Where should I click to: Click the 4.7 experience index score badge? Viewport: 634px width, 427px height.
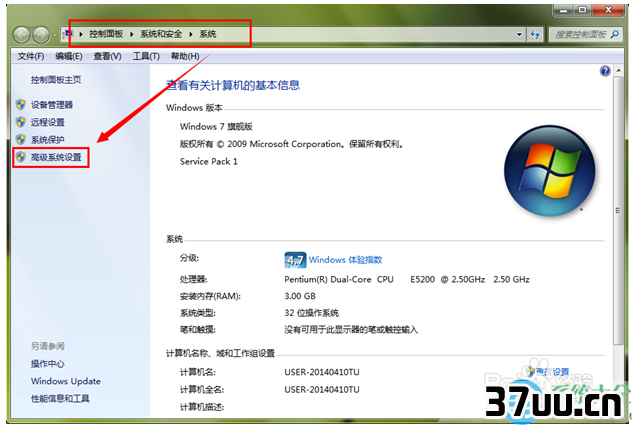click(295, 260)
